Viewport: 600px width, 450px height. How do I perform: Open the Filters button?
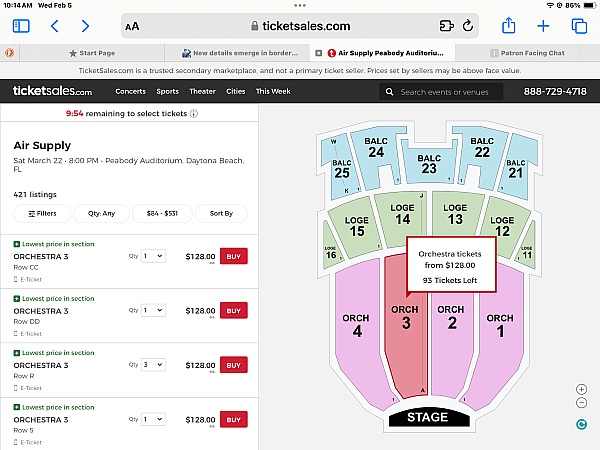(42, 214)
